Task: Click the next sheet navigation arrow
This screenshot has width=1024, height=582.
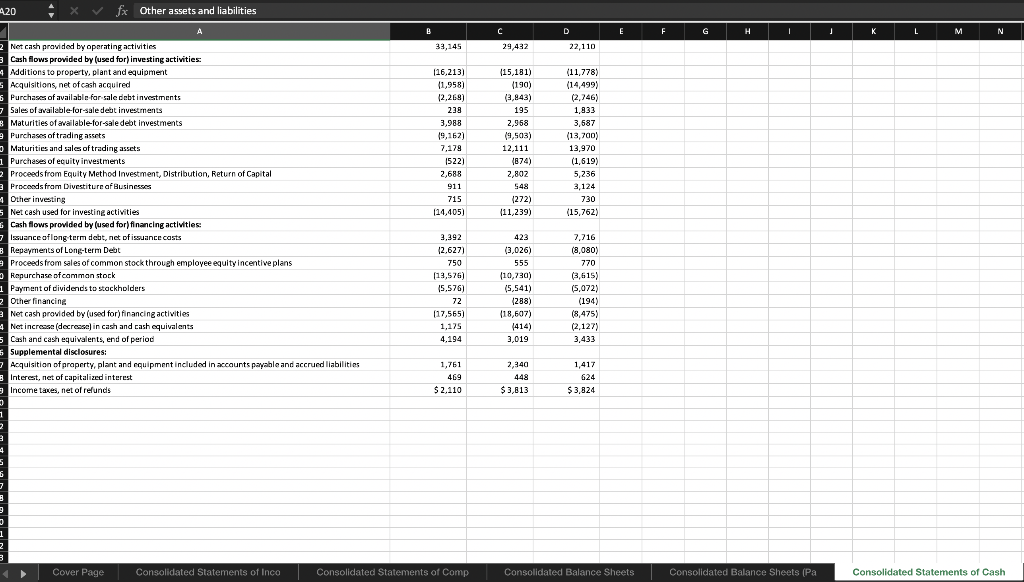Action: (24, 571)
